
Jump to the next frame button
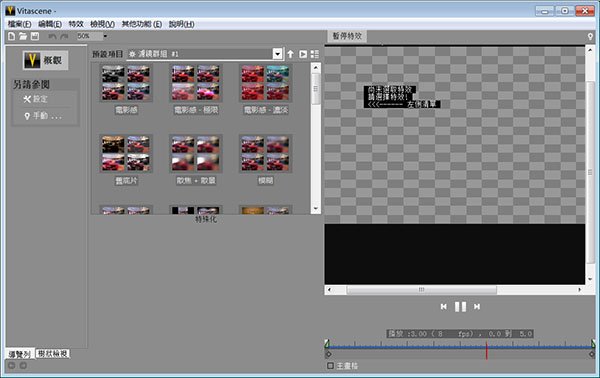[x=477, y=306]
